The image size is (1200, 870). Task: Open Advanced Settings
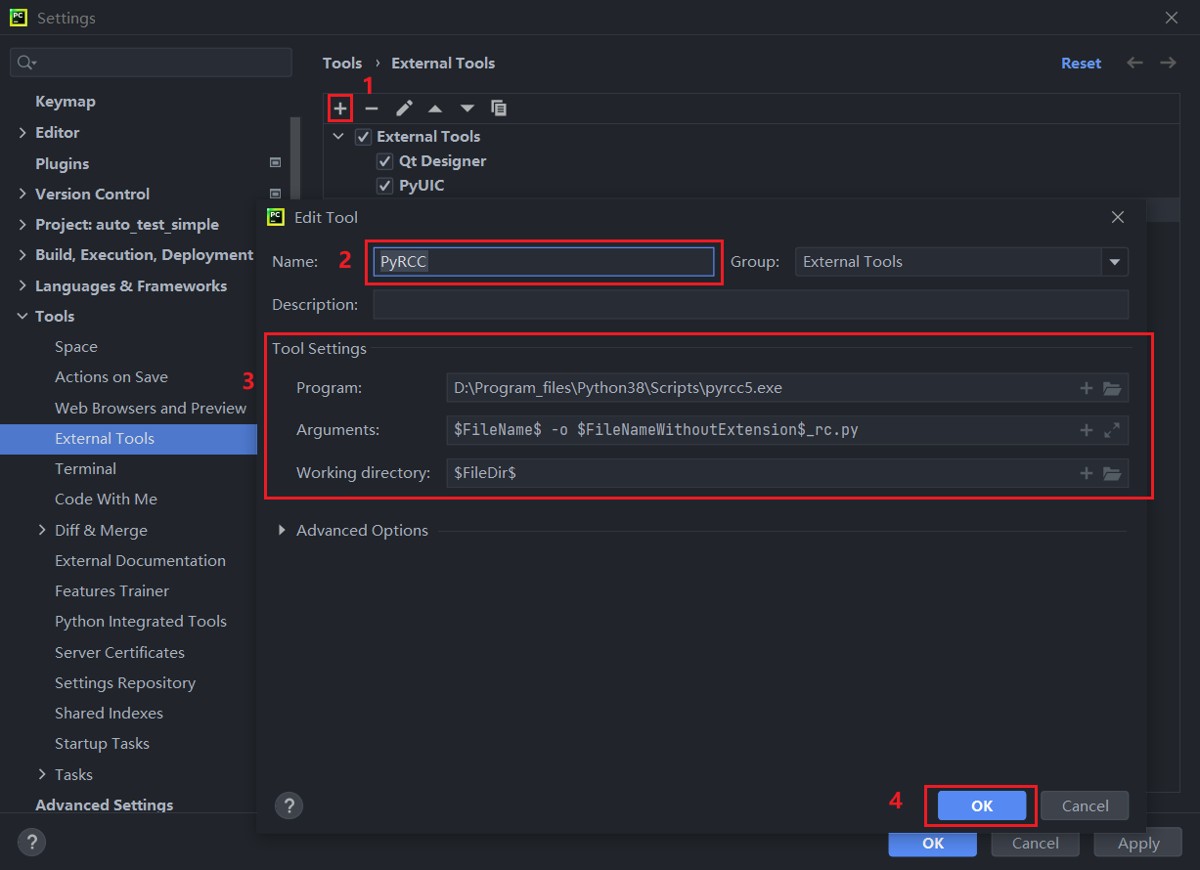tap(104, 805)
